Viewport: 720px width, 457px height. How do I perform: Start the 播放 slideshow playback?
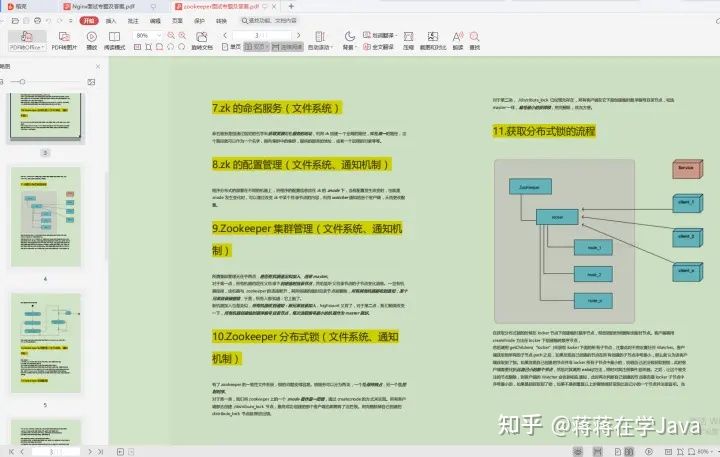click(x=92, y=40)
